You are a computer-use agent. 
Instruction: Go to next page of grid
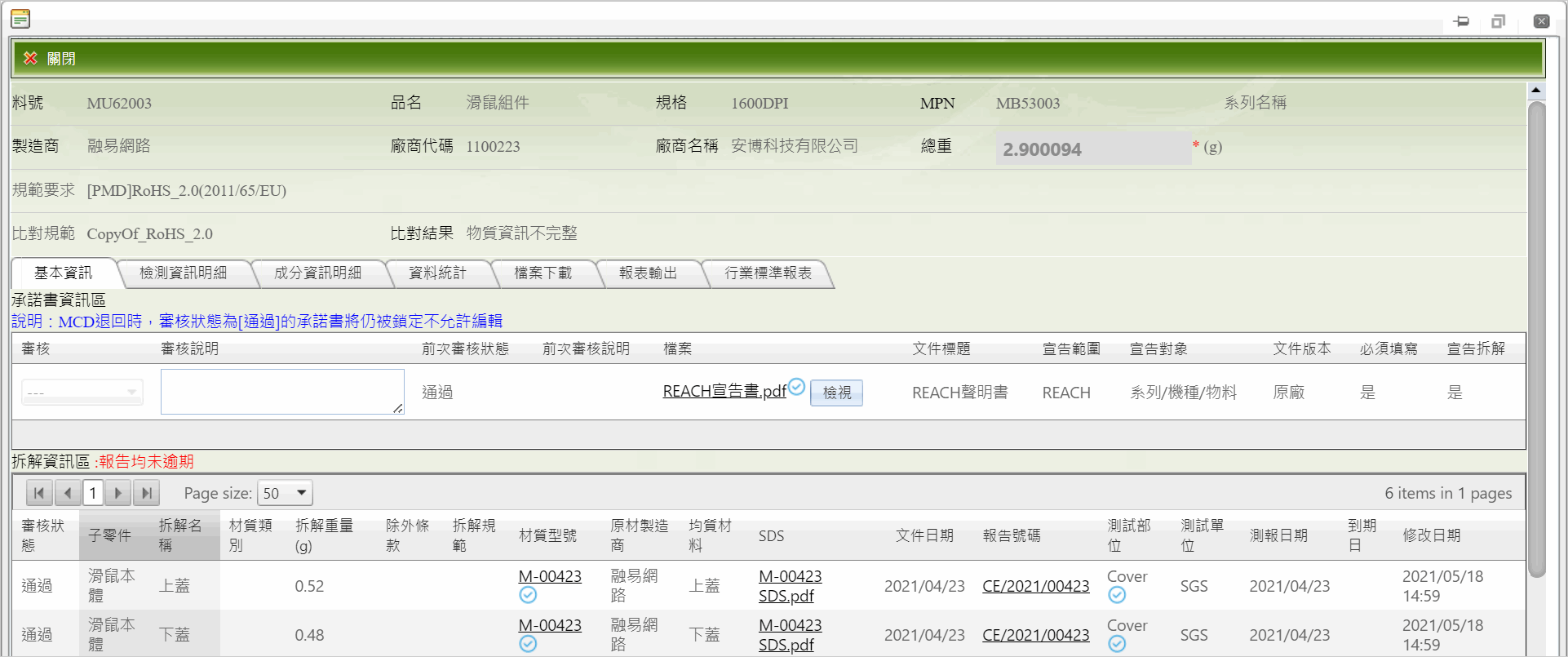click(118, 493)
